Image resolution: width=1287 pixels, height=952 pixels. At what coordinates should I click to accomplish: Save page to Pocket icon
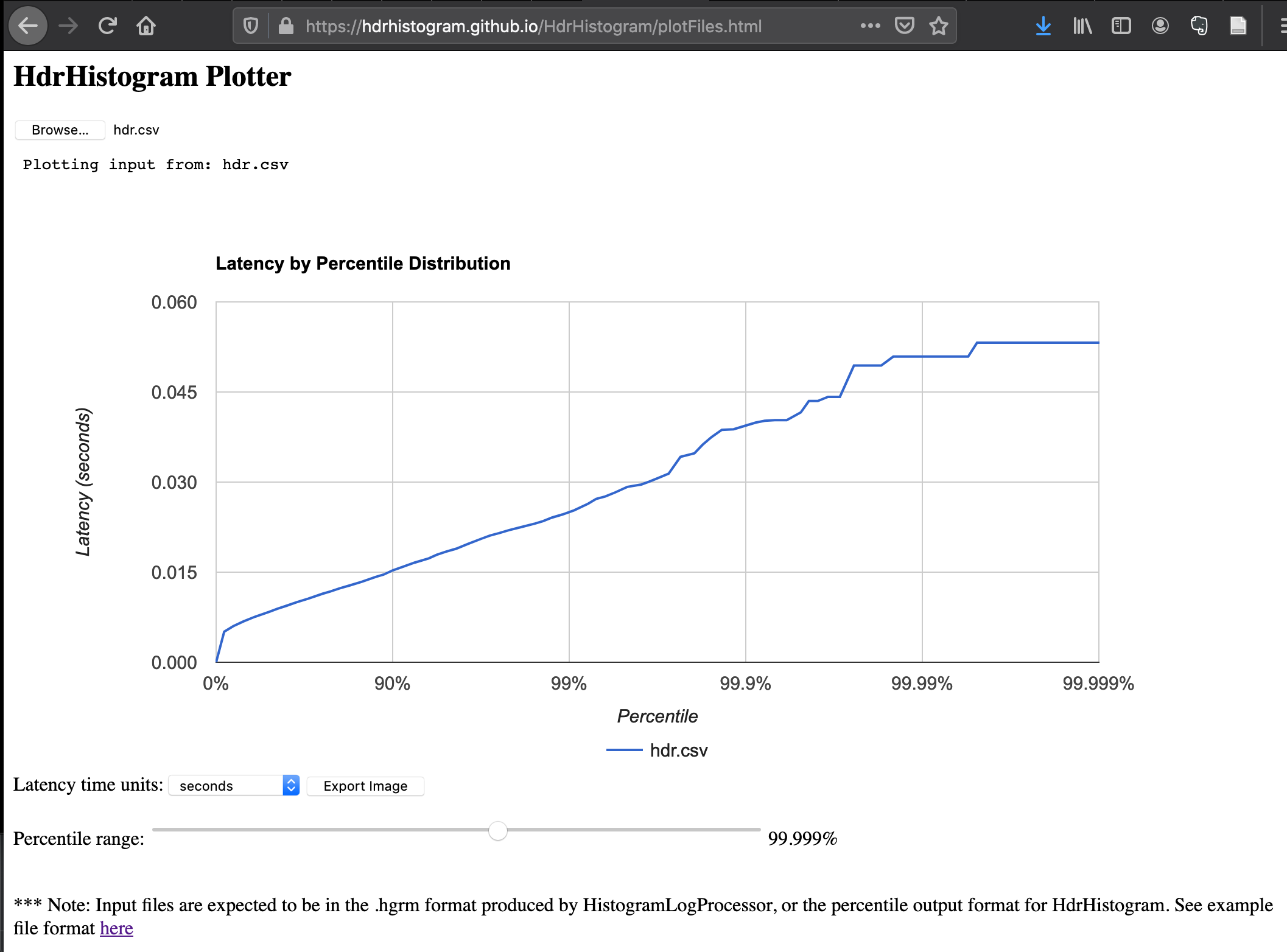click(x=904, y=26)
